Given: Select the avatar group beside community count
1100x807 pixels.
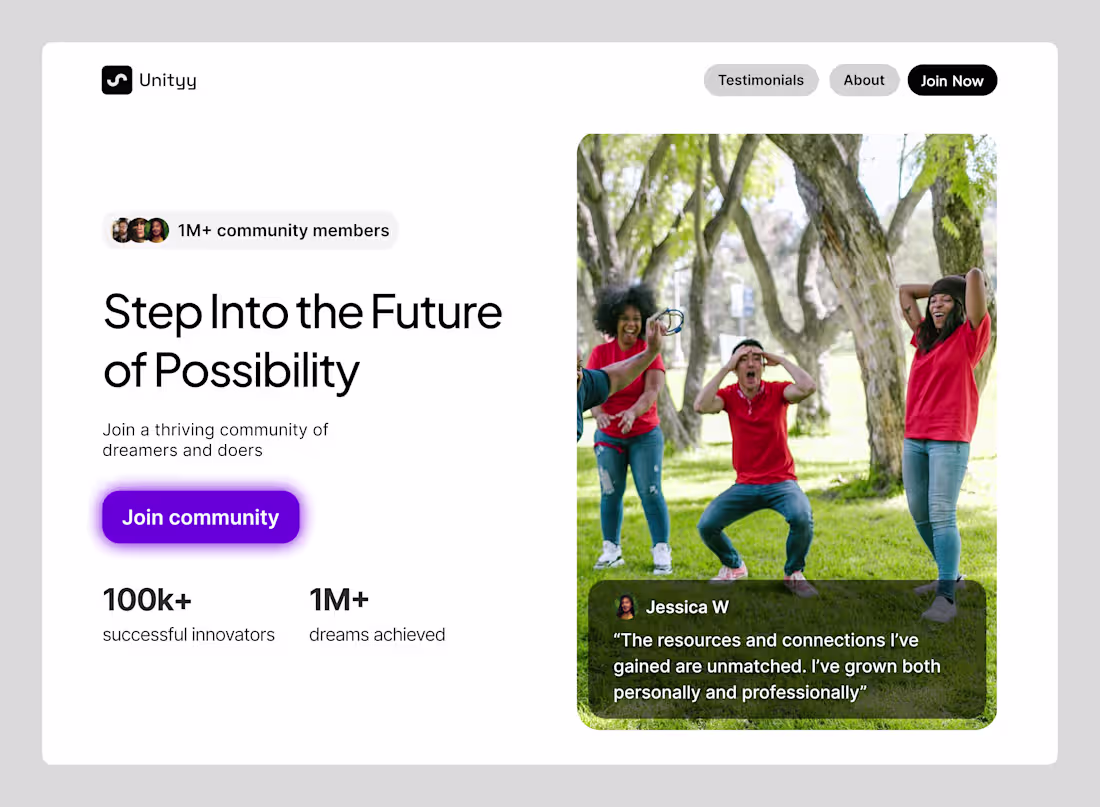Looking at the screenshot, I should click(x=137, y=230).
